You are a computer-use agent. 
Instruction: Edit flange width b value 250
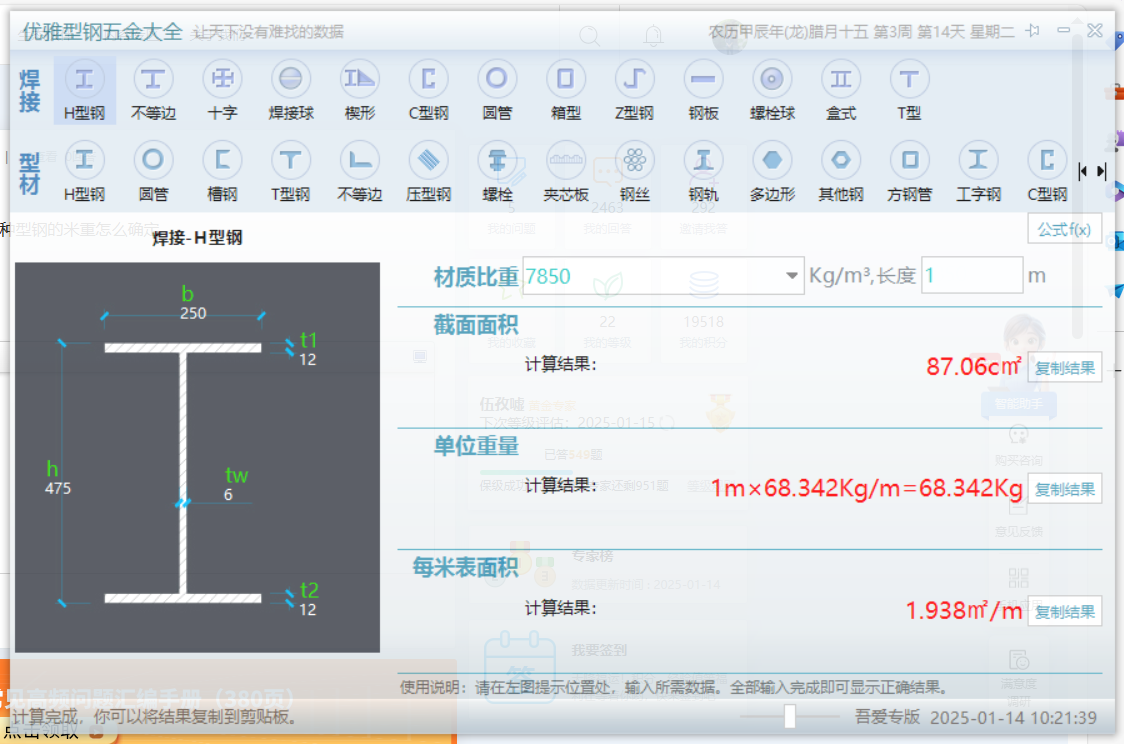pos(193,313)
